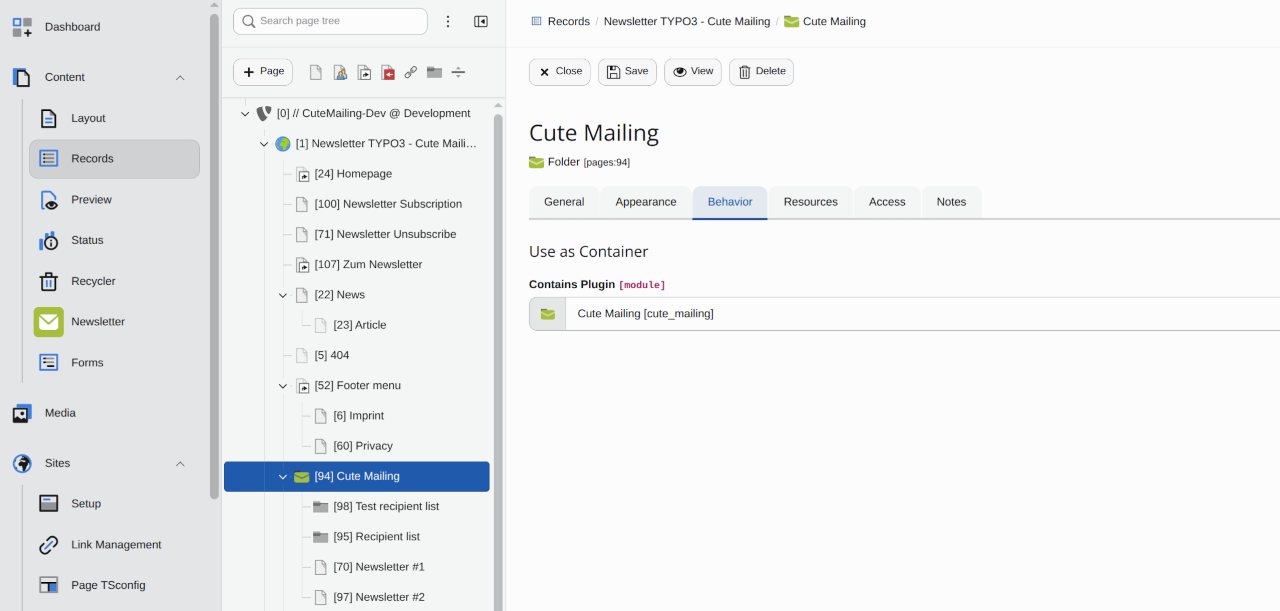The width and height of the screenshot is (1280, 611).
Task: Click the add Page button
Action: click(263, 72)
